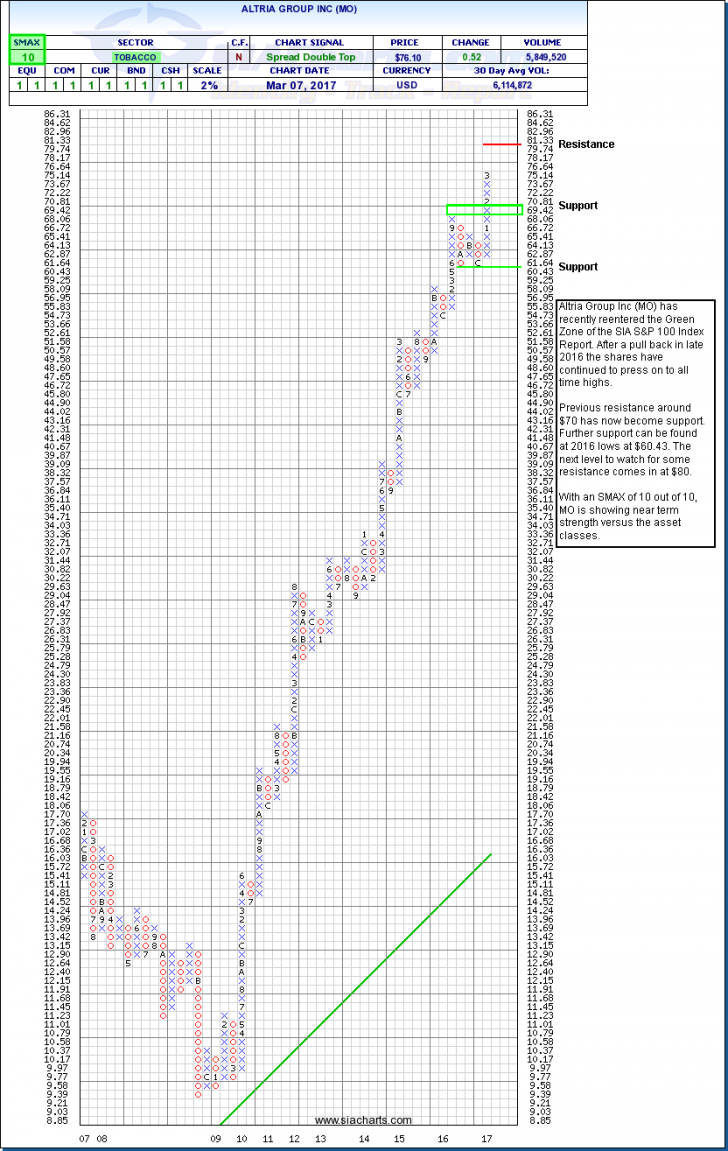This screenshot has height=1151, width=728.
Task: Click the green upper Support zone box
Action: tap(484, 209)
